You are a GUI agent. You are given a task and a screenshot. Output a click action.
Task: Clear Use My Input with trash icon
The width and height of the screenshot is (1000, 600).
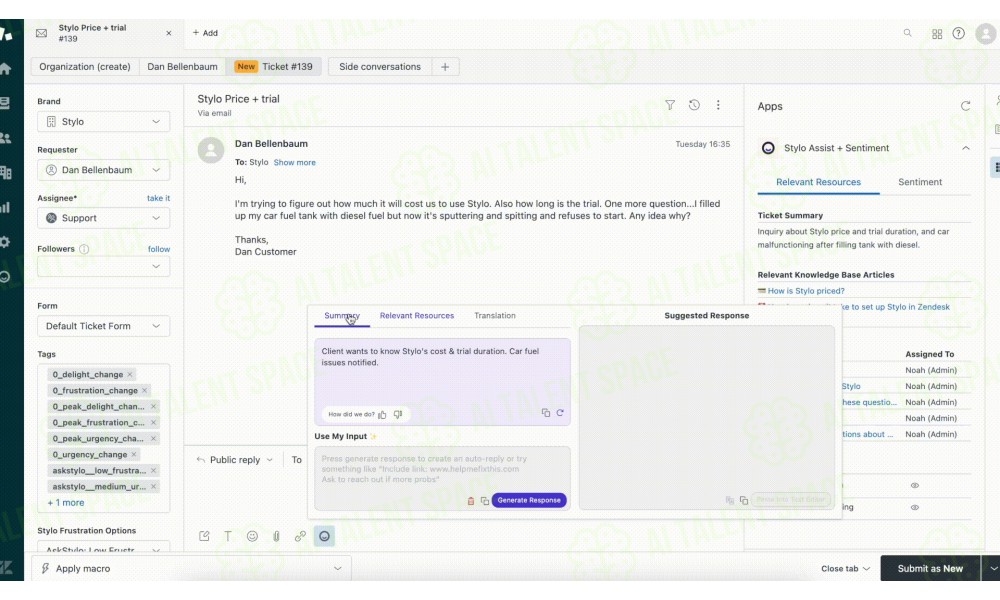(x=471, y=501)
